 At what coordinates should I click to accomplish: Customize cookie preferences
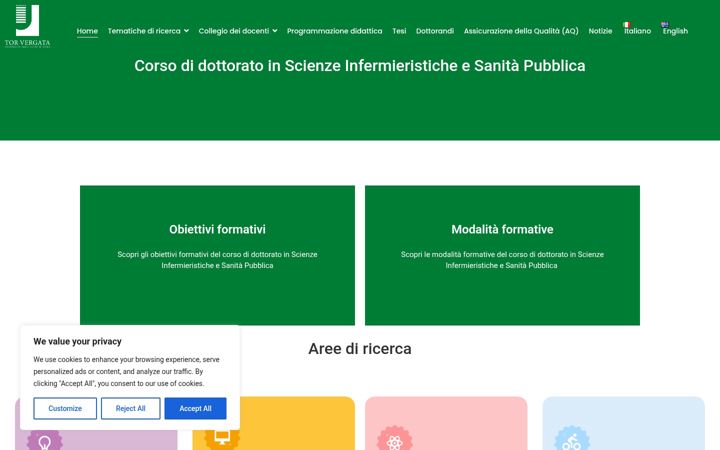point(65,408)
